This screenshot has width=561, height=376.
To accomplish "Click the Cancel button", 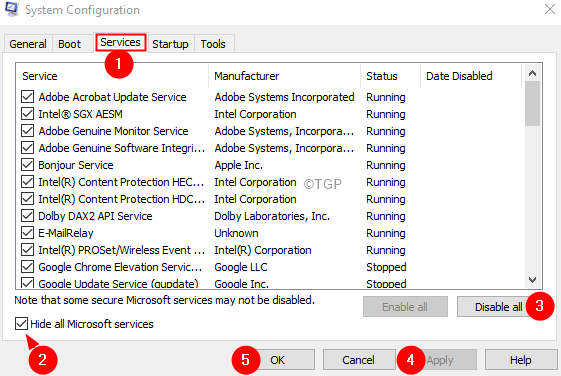I will (358, 360).
